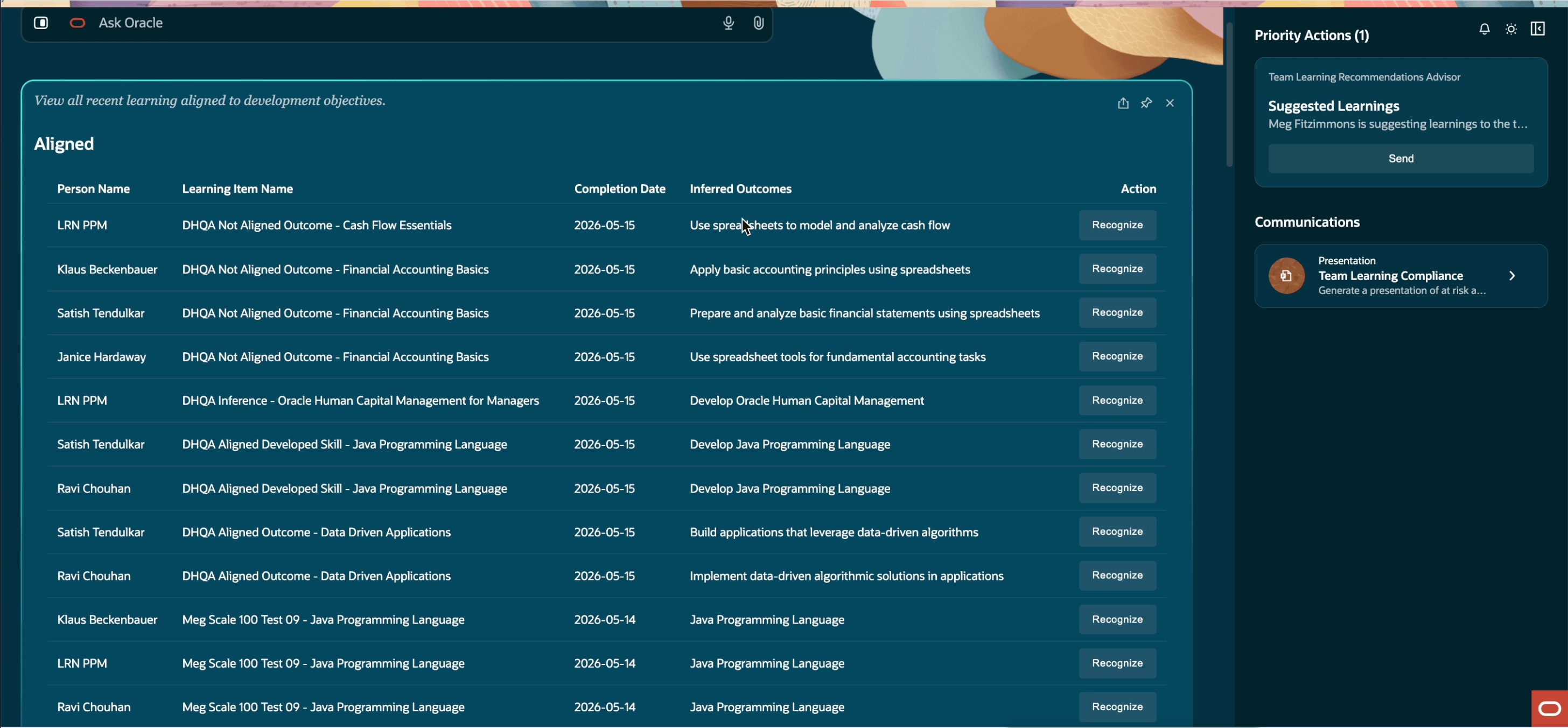1568x728 pixels.
Task: Open the Oracle assistant floating button
Action: pos(1549,709)
